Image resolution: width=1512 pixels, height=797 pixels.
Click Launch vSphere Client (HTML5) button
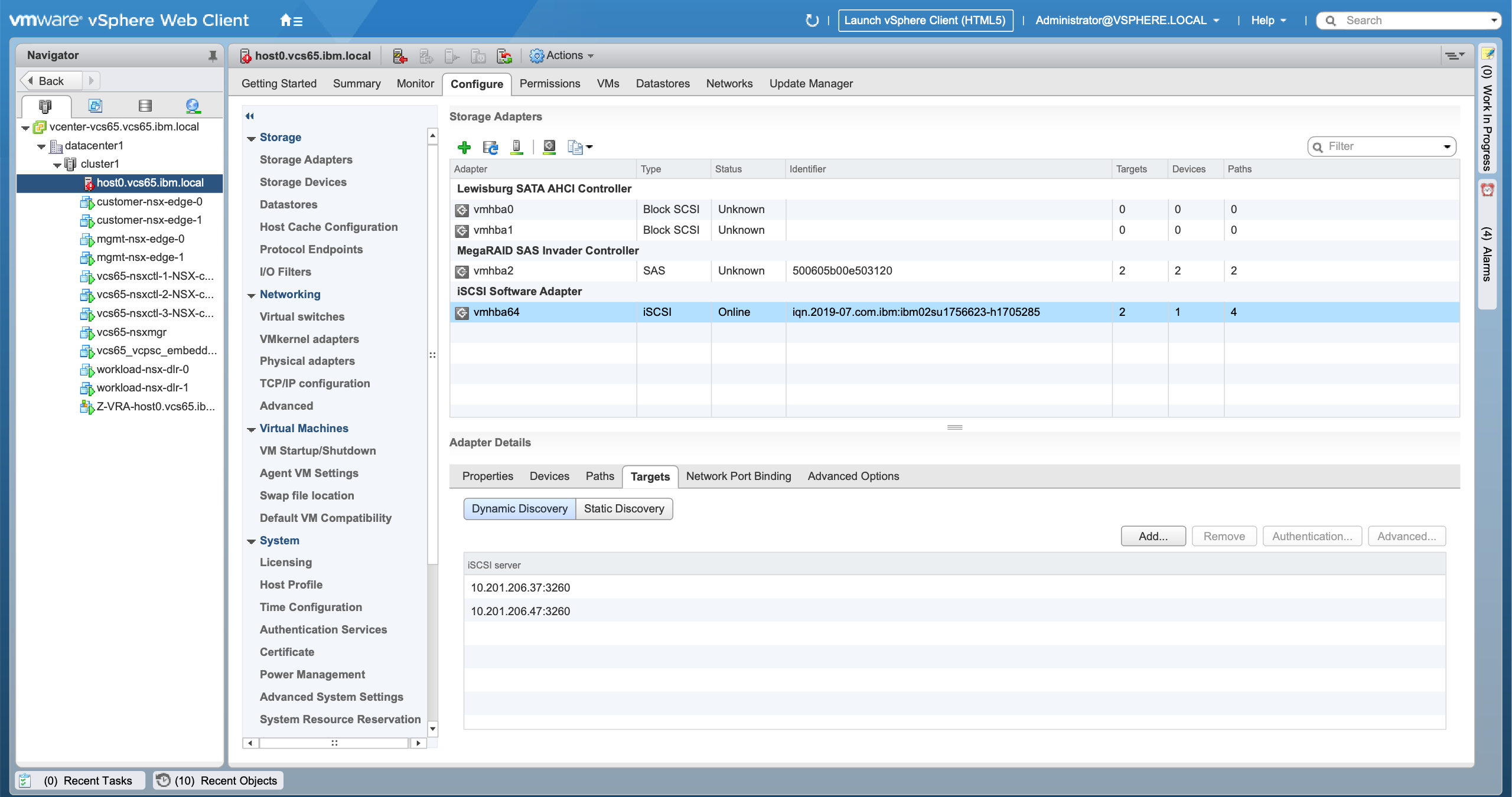925,21
